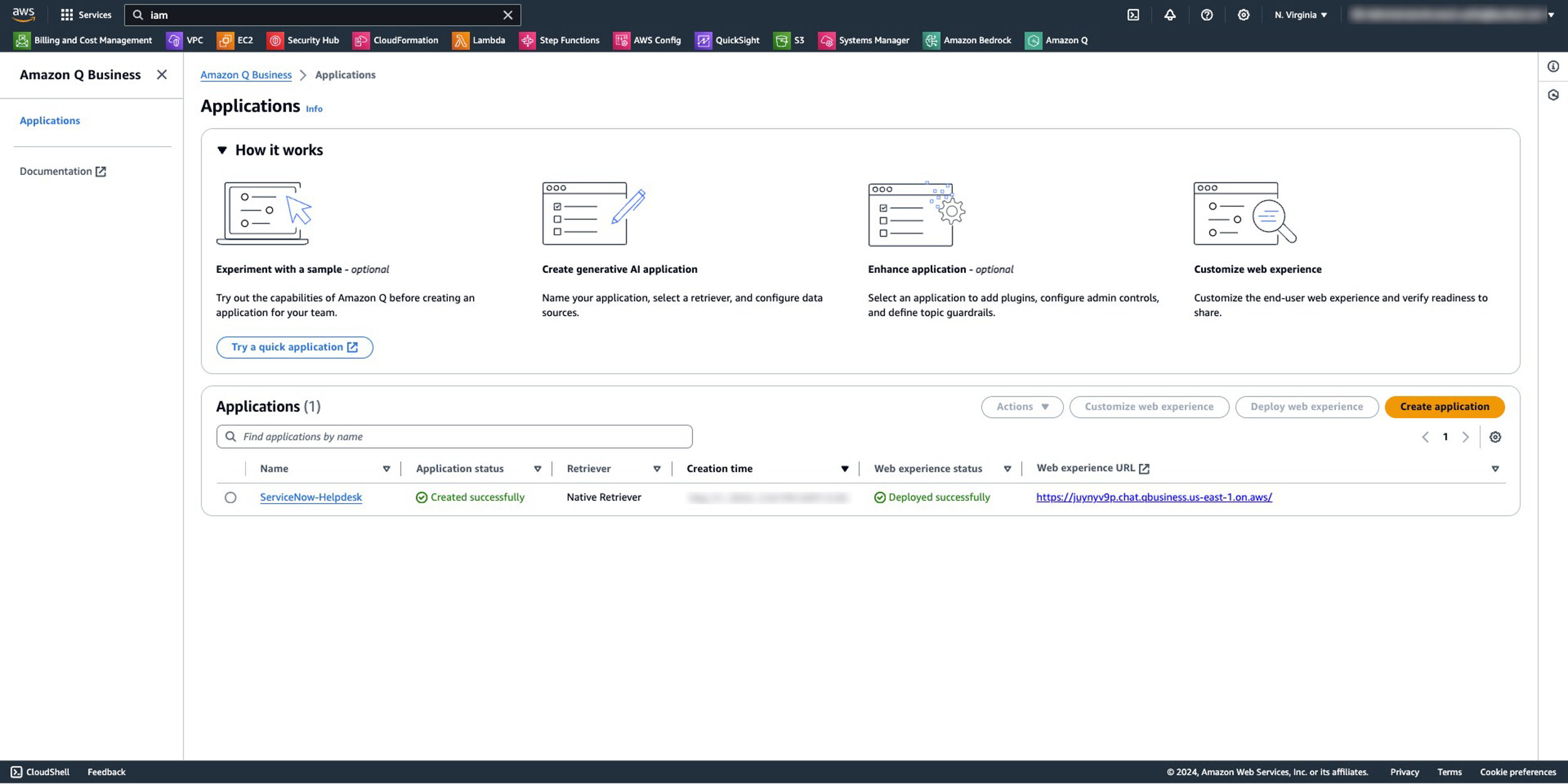This screenshot has width=1568, height=784.
Task: Click Try a quick application button
Action: (x=294, y=347)
